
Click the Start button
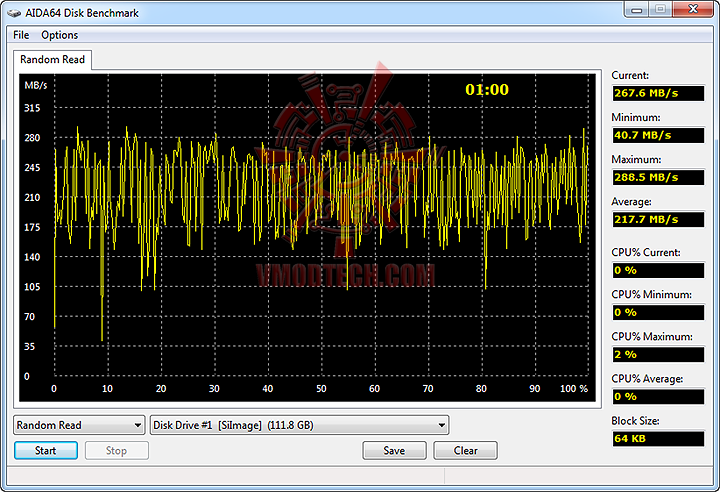coord(46,451)
